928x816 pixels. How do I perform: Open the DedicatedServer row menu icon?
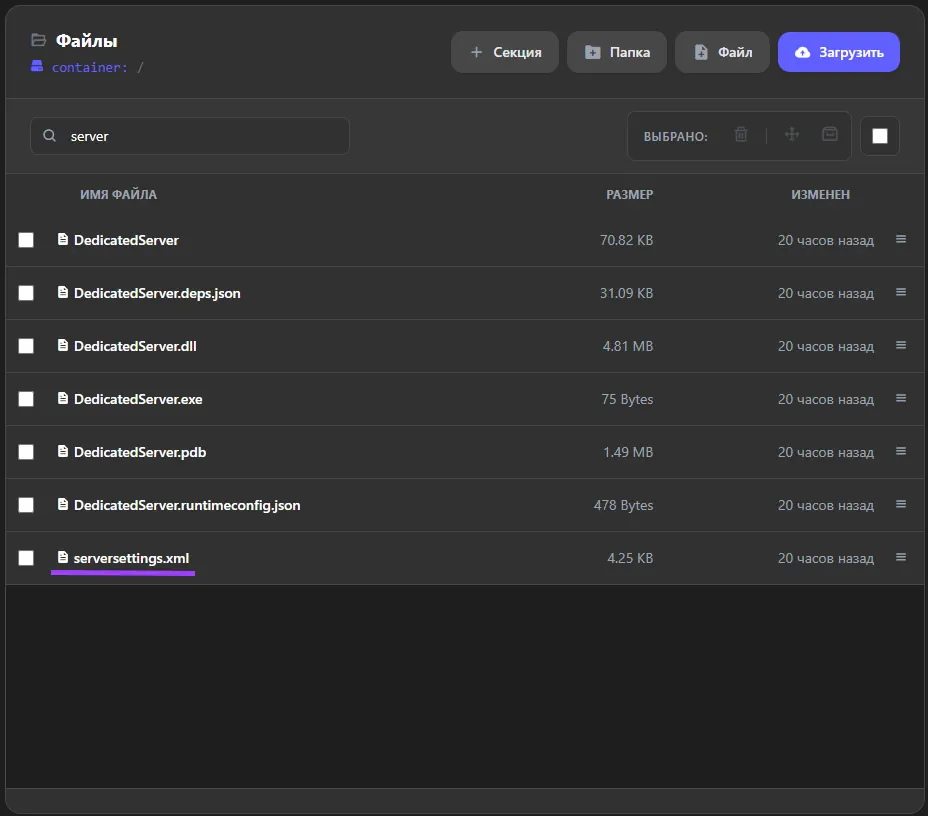tap(901, 239)
